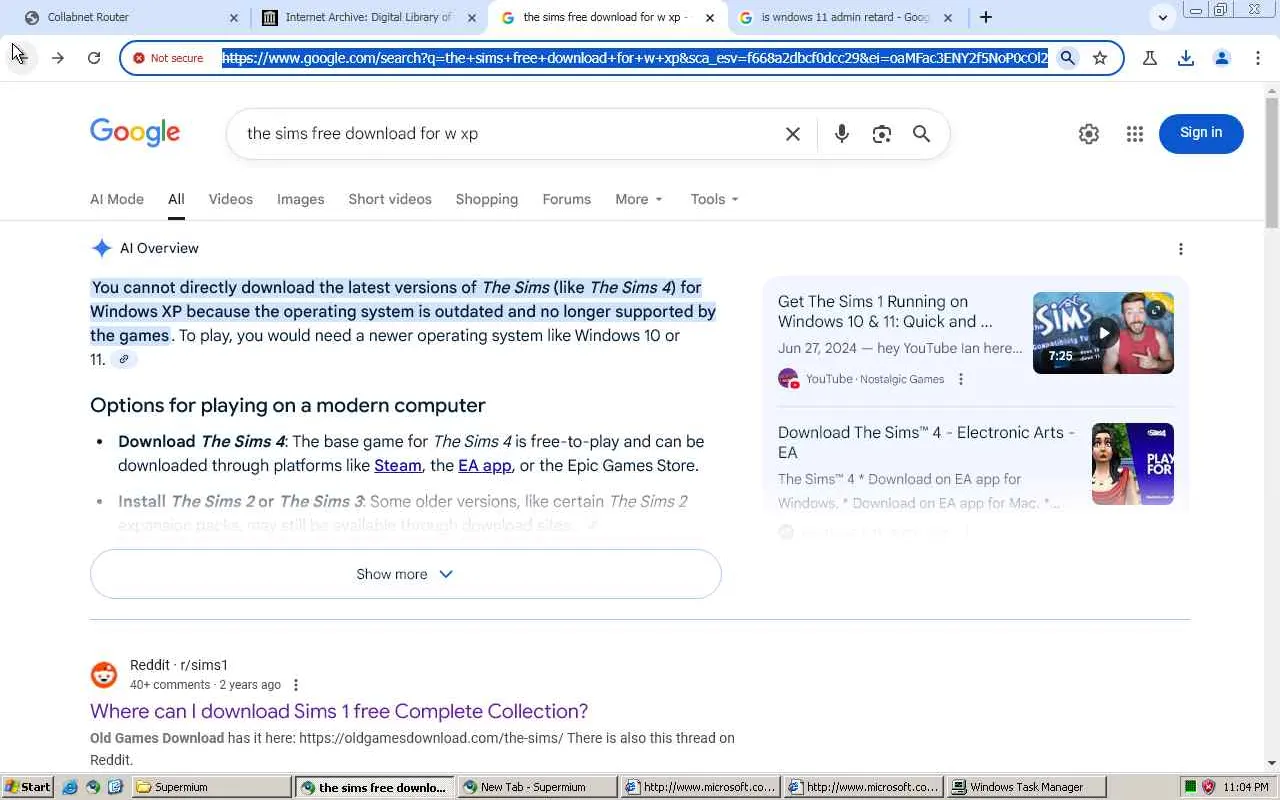
Task: Open a new browser tab
Action: pos(986,17)
